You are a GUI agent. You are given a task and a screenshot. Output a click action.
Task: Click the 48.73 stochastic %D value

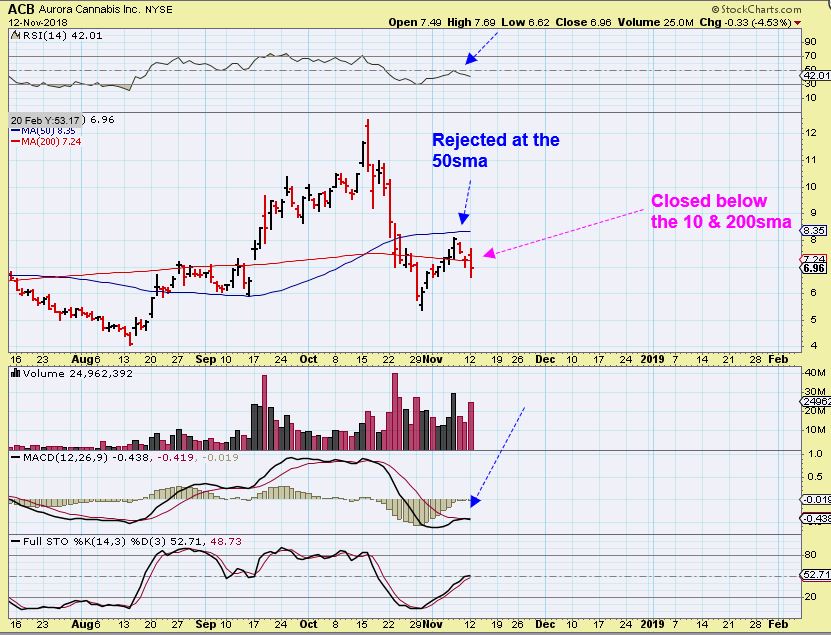(x=226, y=541)
